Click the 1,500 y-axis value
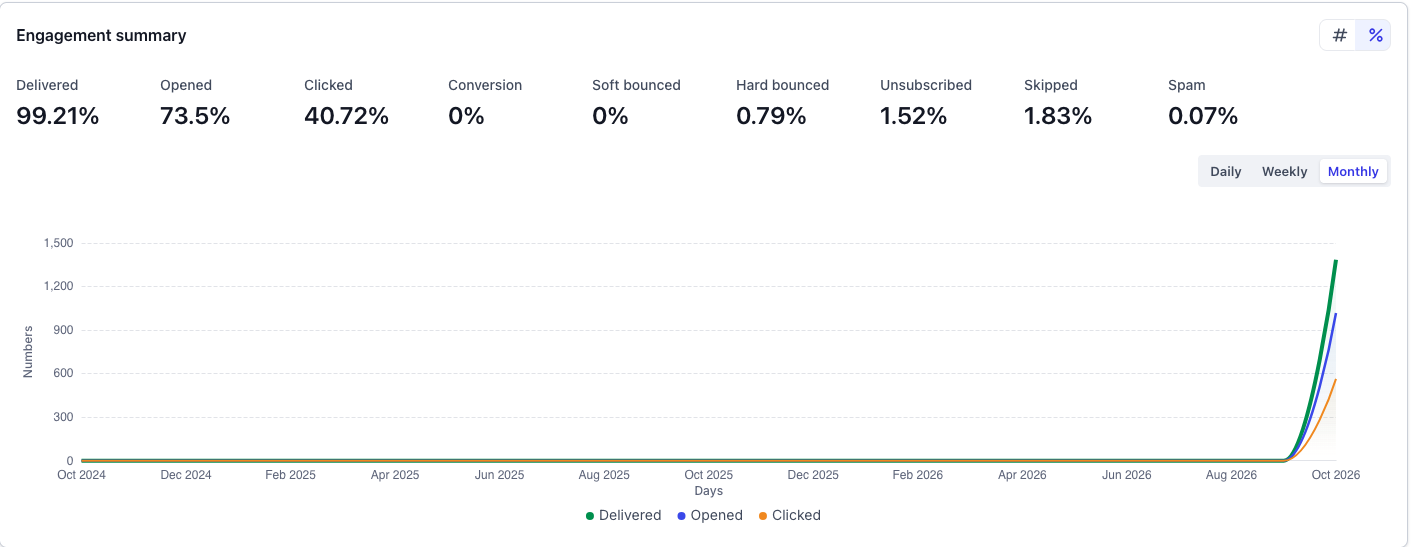1412x547 pixels. (x=59, y=243)
